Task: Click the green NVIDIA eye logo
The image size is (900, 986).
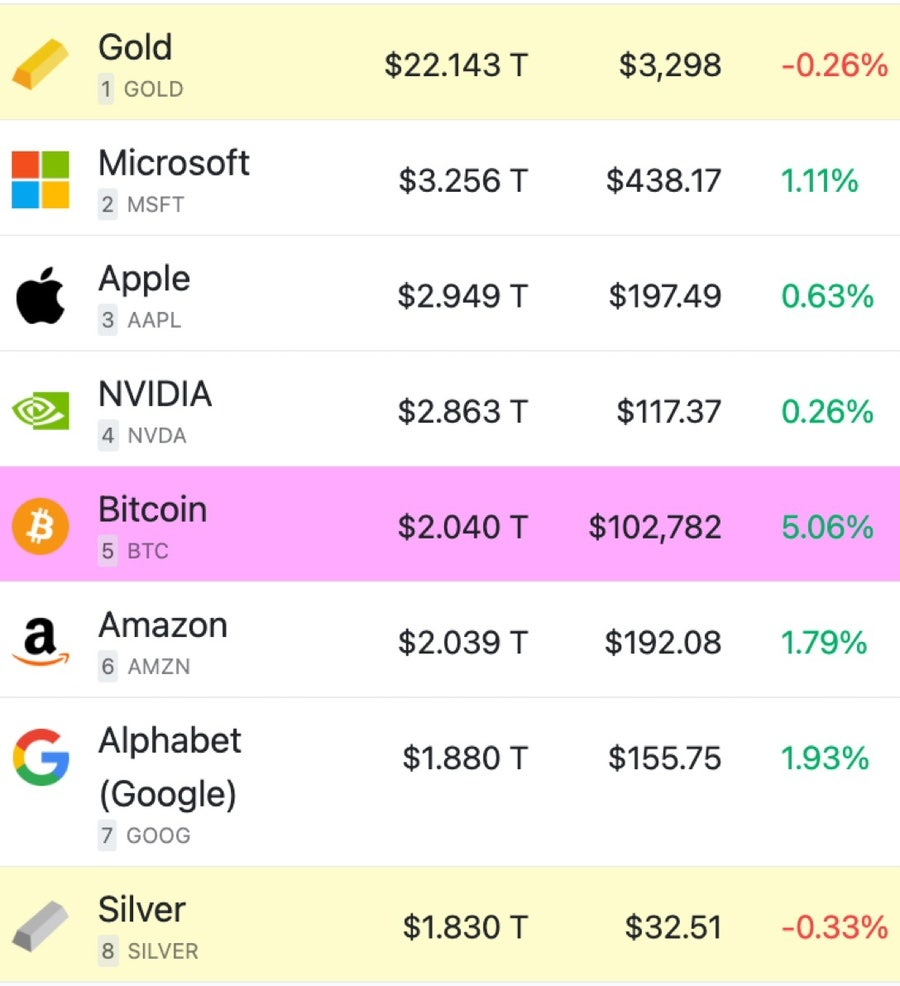Action: coord(40,411)
